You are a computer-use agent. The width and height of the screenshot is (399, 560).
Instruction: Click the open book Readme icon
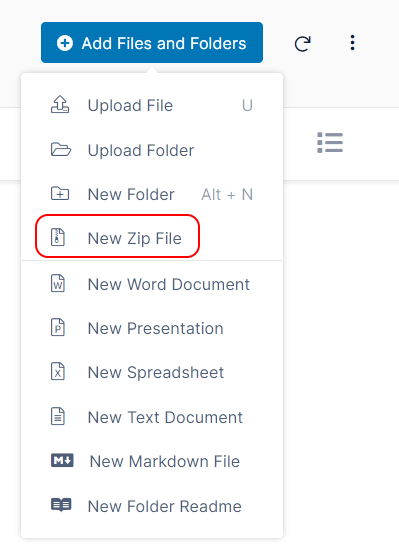61,505
